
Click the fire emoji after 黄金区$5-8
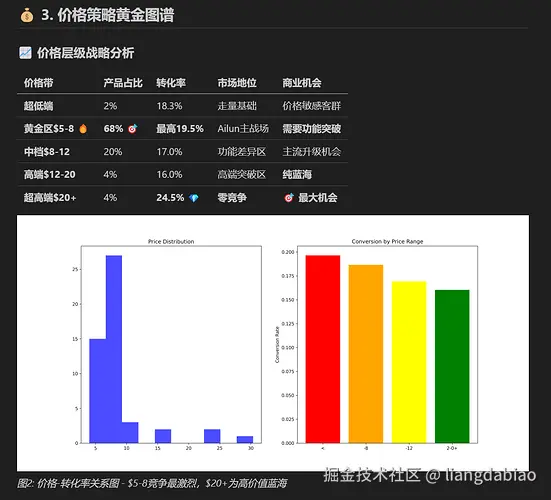[83, 129]
